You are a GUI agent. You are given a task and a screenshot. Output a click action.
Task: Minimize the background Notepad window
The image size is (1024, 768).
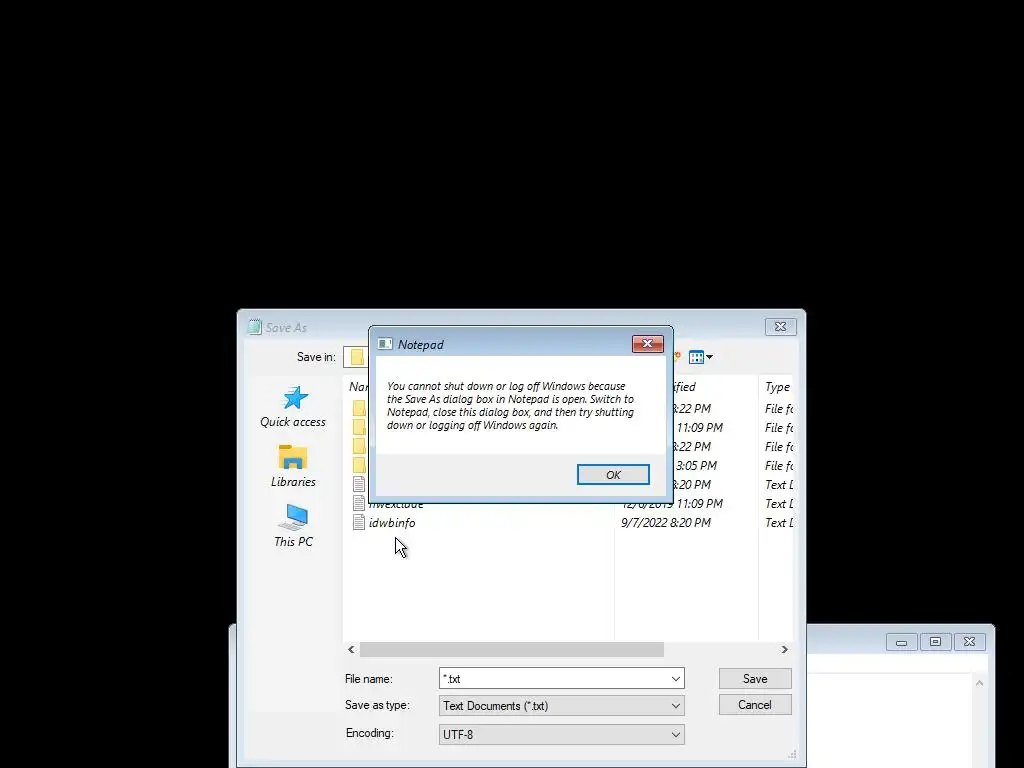901,642
